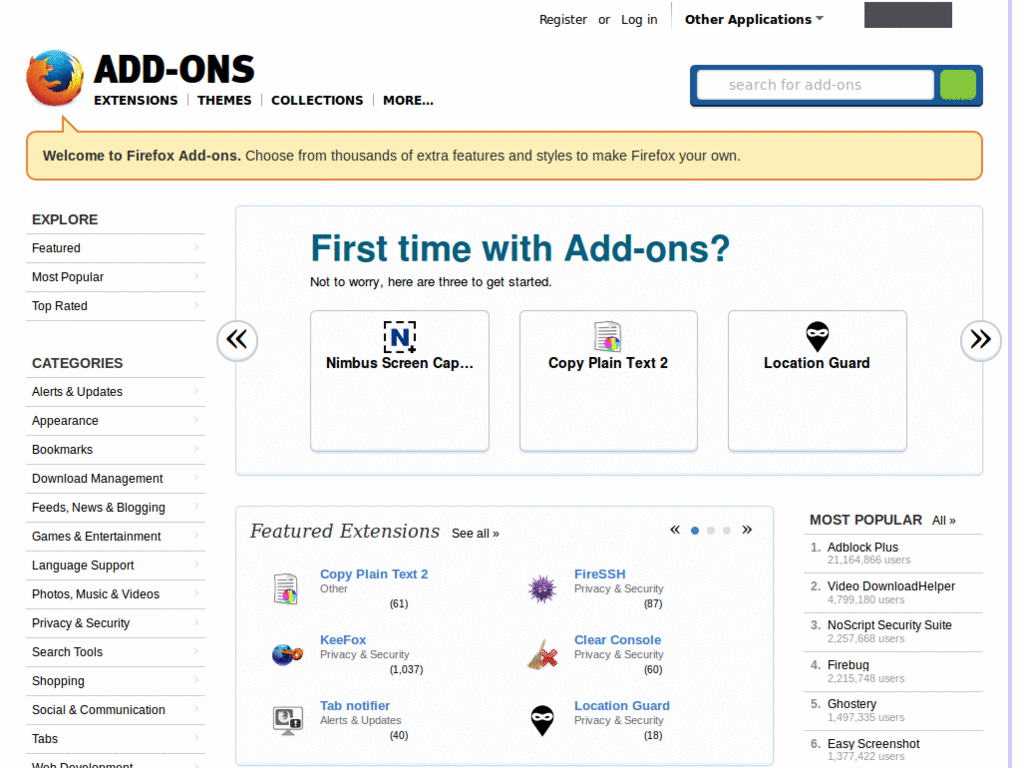
Task: Click the Clear Console broom icon
Action: coord(542,655)
